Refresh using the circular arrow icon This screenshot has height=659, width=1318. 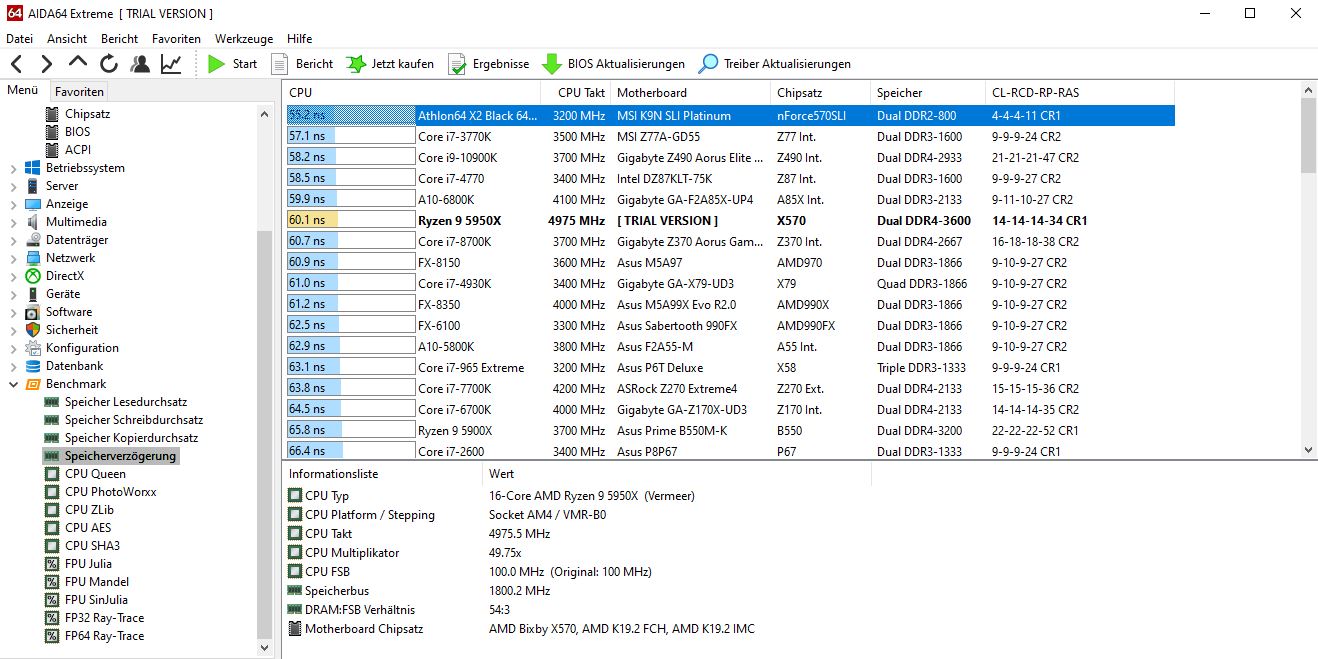pyautogui.click(x=109, y=64)
